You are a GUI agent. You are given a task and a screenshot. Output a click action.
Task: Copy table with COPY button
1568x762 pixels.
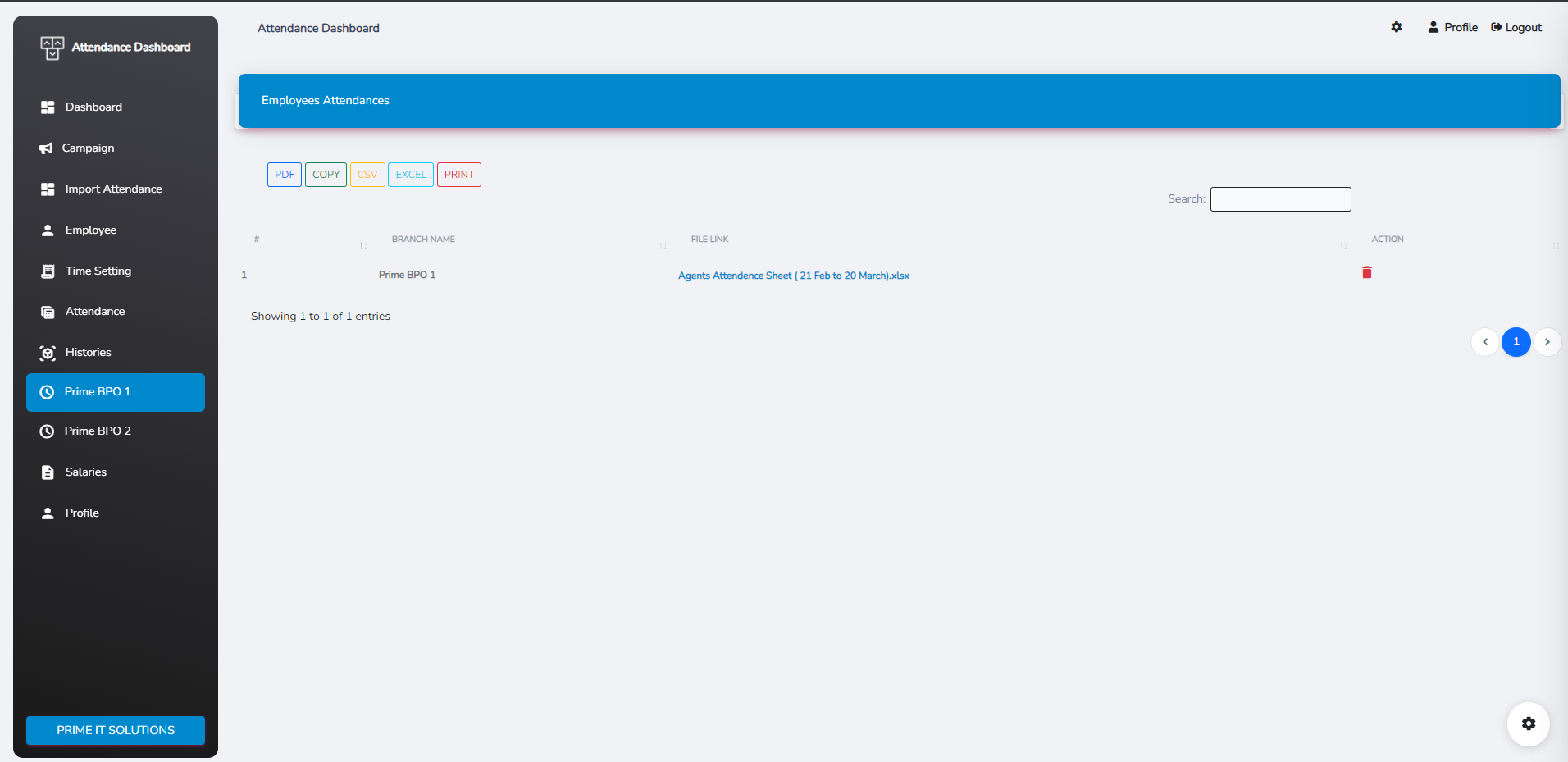[x=326, y=175]
